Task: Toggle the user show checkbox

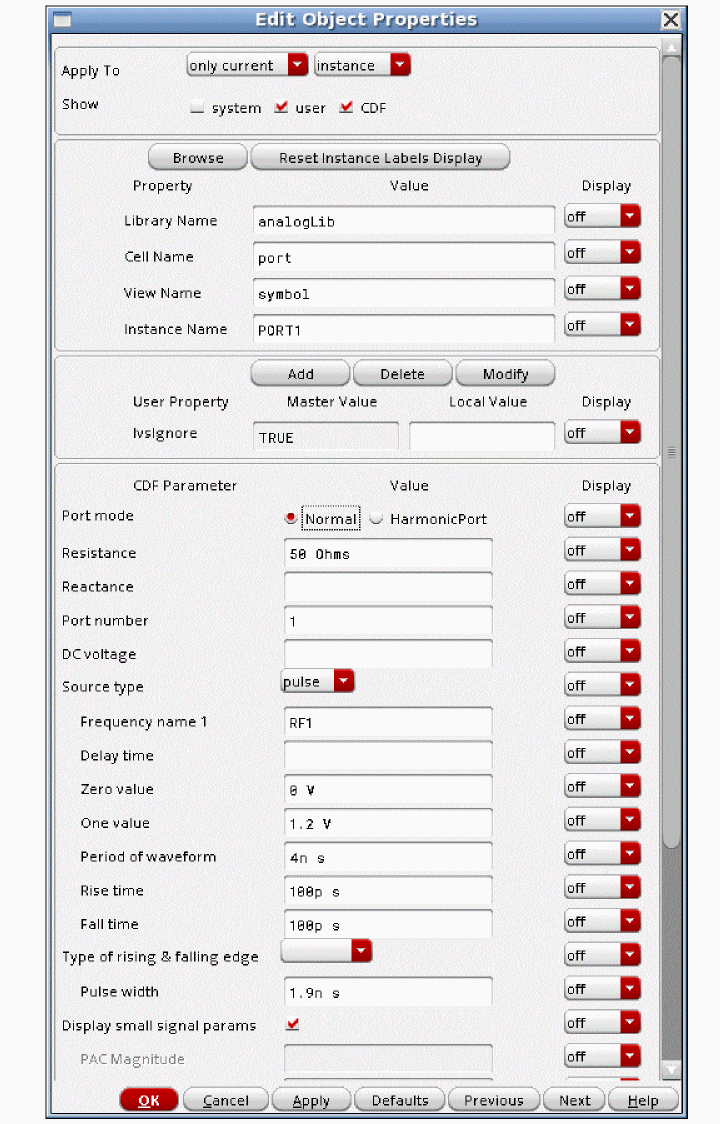Action: pyautogui.click(x=281, y=108)
